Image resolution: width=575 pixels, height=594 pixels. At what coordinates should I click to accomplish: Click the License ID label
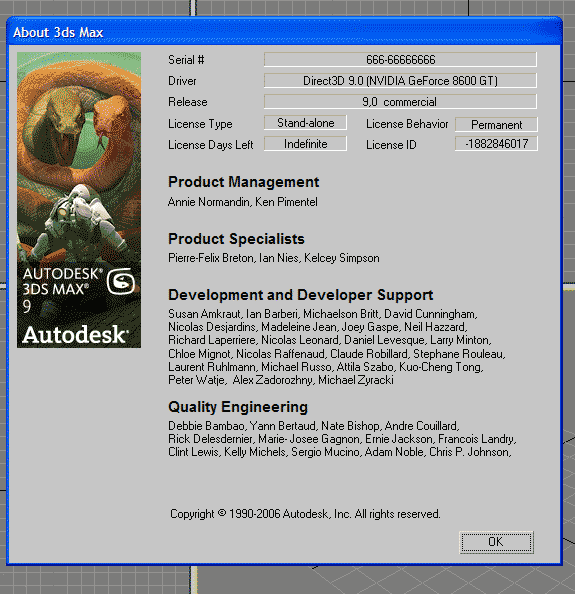tap(391, 145)
